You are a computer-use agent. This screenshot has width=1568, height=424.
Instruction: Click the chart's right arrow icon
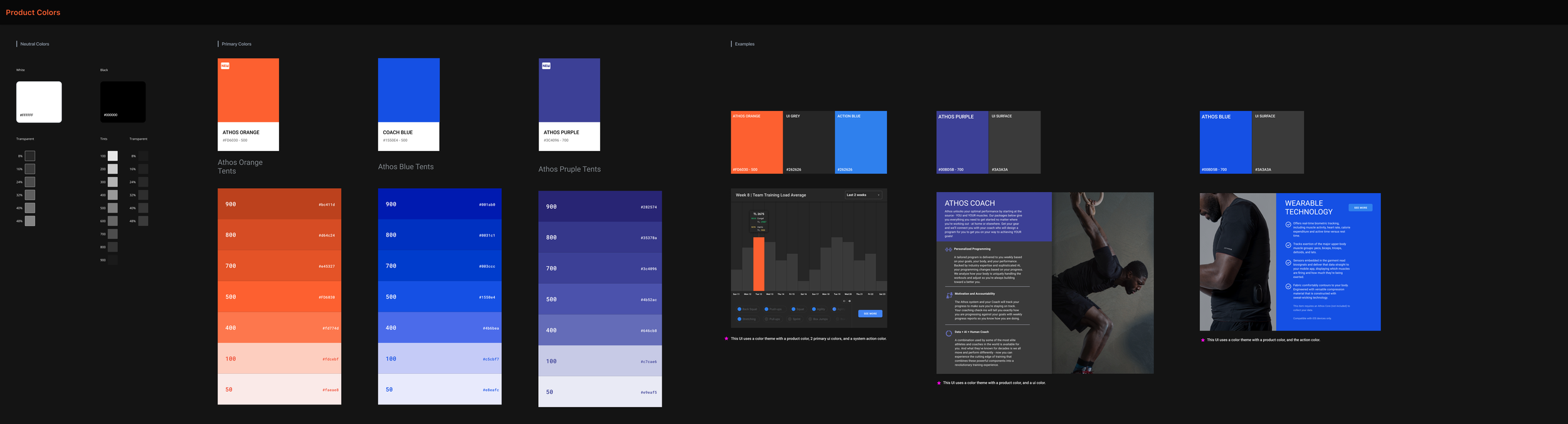(x=849, y=301)
